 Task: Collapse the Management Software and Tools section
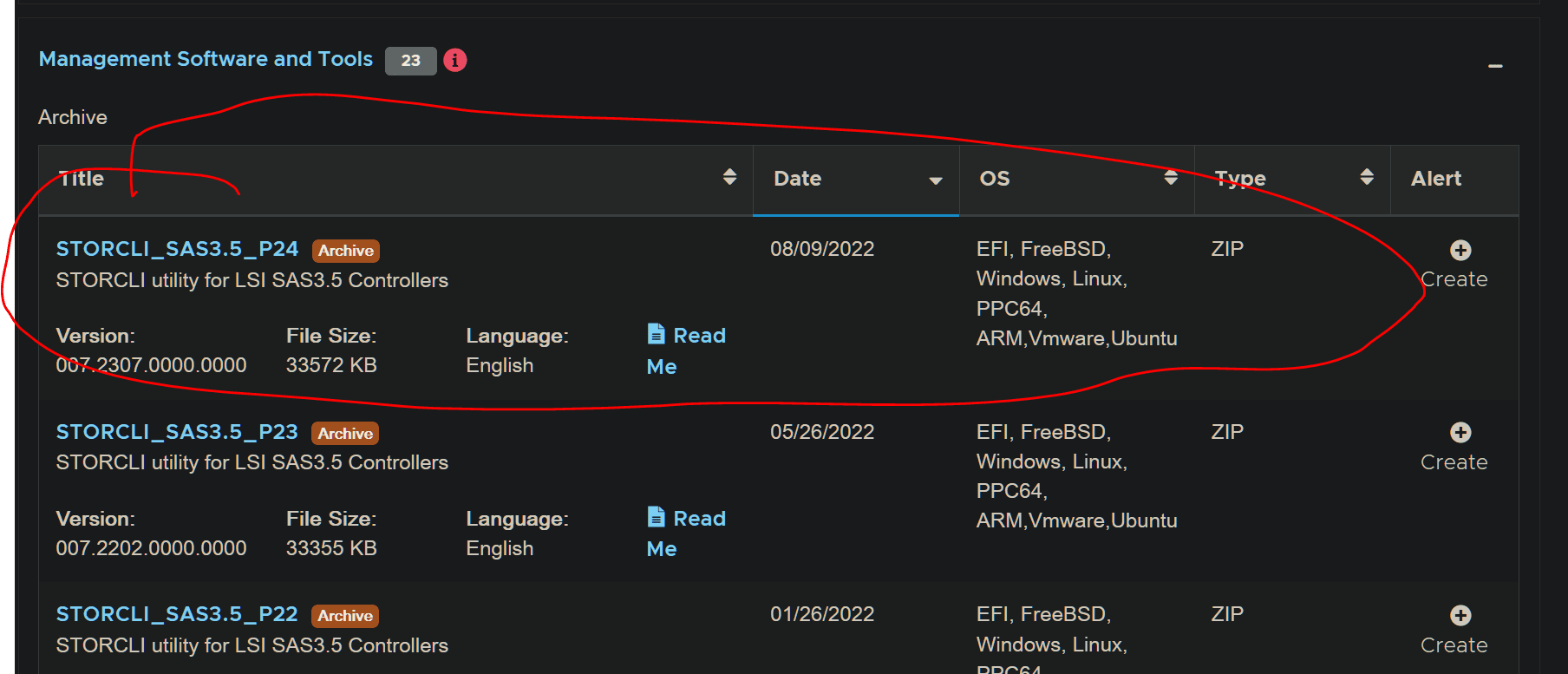(x=1495, y=66)
